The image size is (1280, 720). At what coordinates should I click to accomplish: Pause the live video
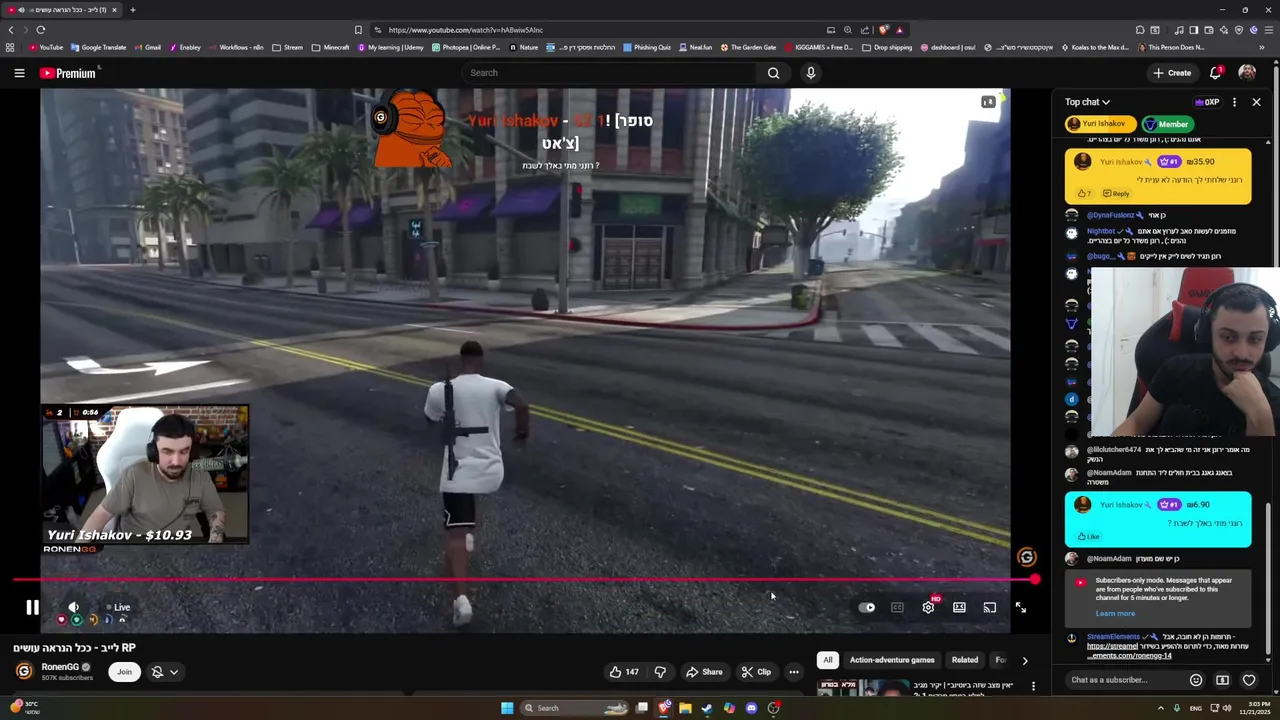click(32, 607)
